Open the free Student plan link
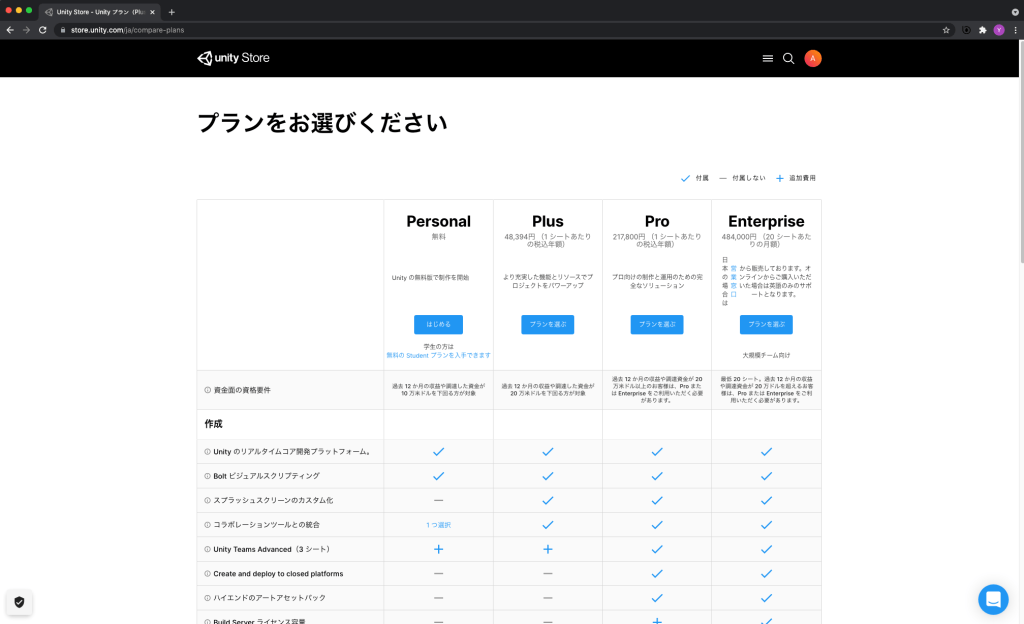Screen dimensions: 1024x624 (438, 356)
